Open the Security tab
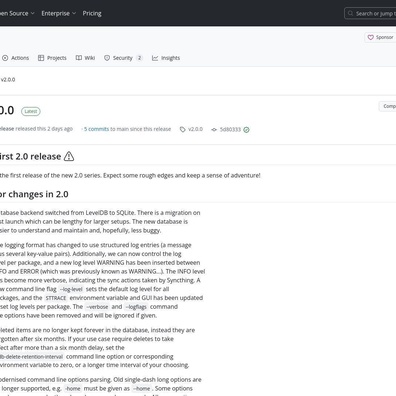The width and height of the screenshot is (396, 396). pos(123,58)
